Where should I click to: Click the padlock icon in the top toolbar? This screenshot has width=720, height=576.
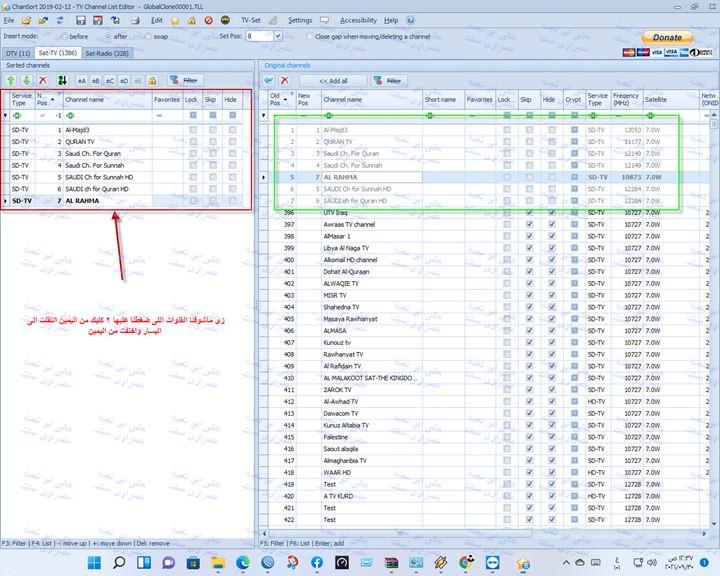[x=191, y=21]
